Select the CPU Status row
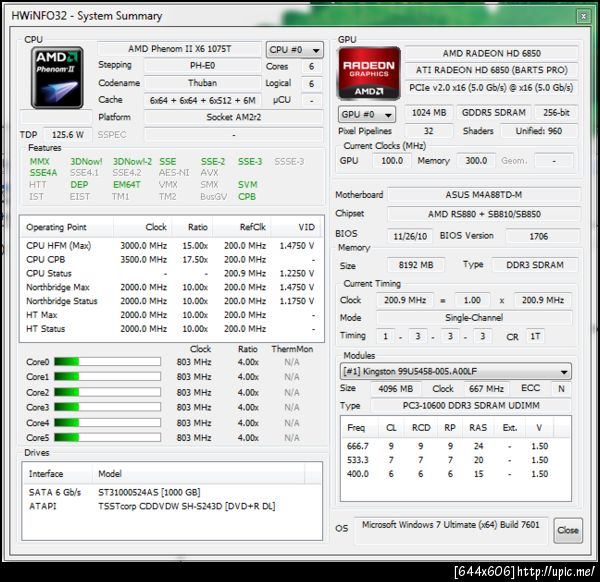Viewport: 600px width, 582px height. pos(171,273)
